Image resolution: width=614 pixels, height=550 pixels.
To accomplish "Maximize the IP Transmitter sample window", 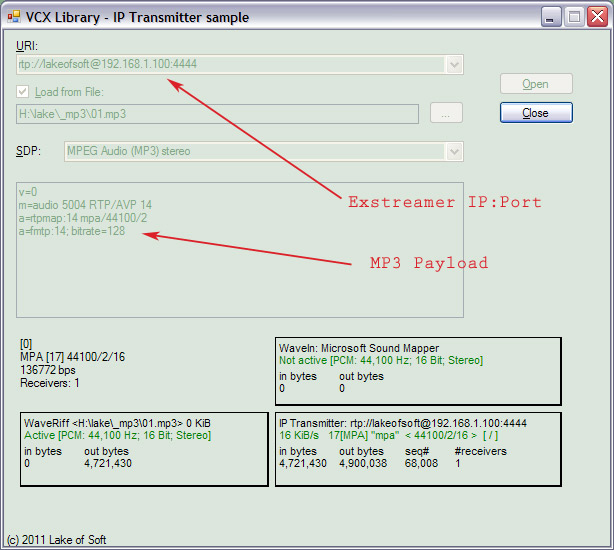I will click(574, 17).
